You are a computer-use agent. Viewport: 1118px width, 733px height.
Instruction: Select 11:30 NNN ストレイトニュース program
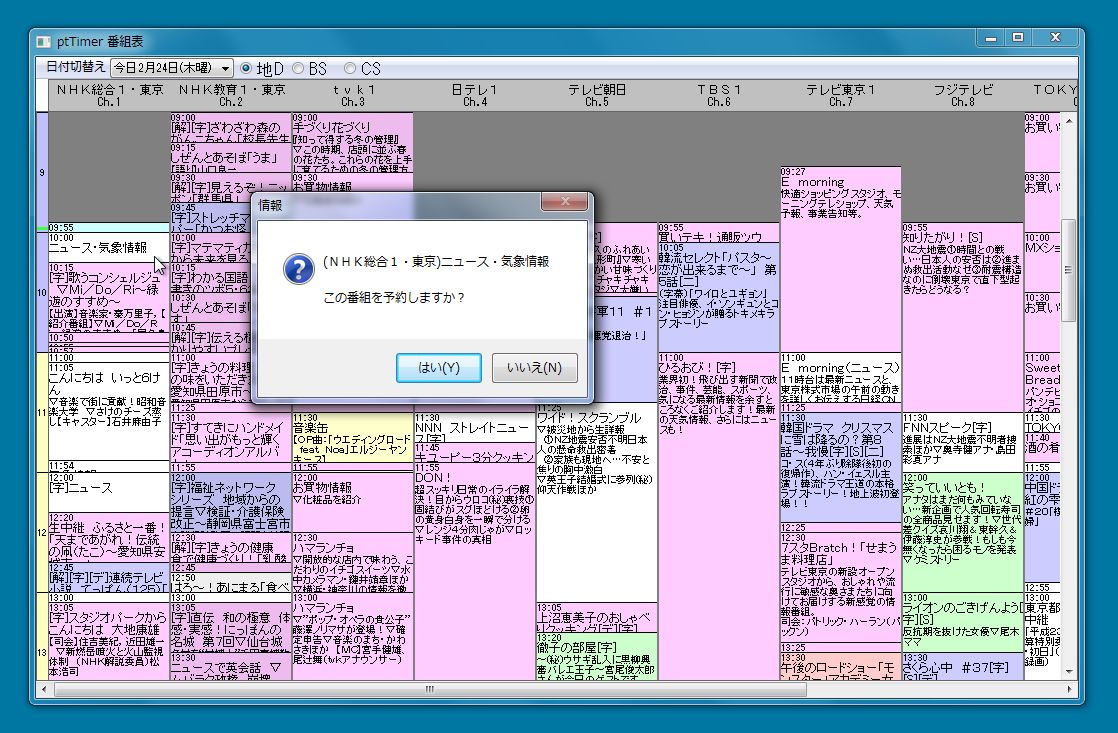(474, 427)
